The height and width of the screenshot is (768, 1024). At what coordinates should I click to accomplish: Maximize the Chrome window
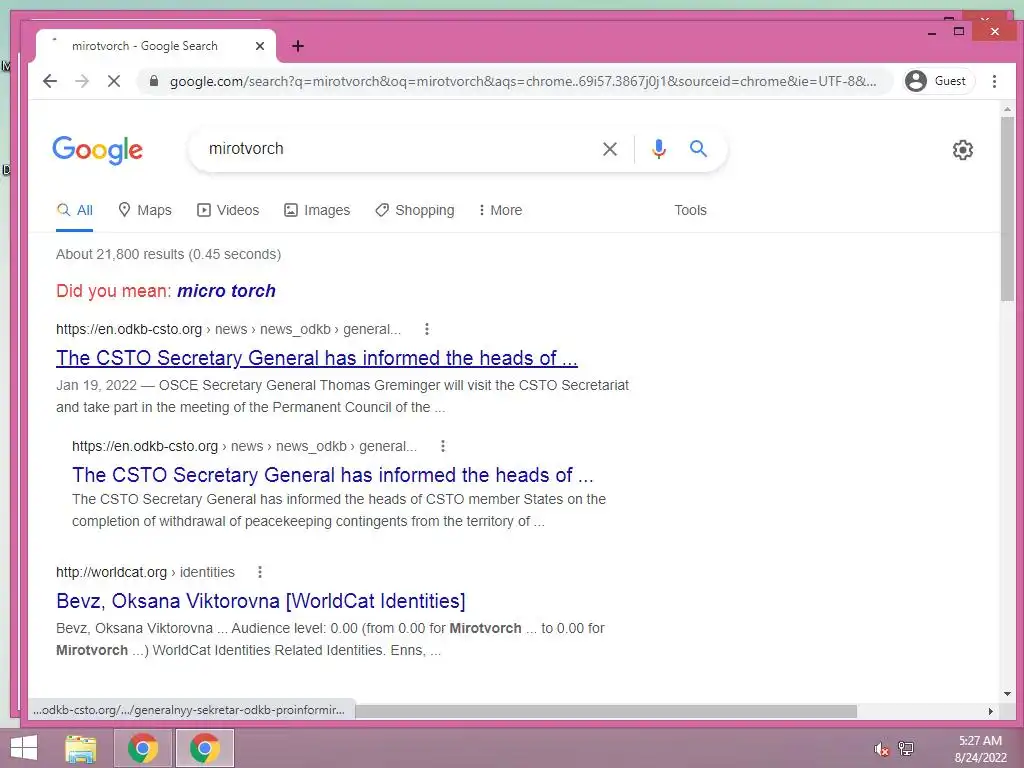(x=959, y=31)
